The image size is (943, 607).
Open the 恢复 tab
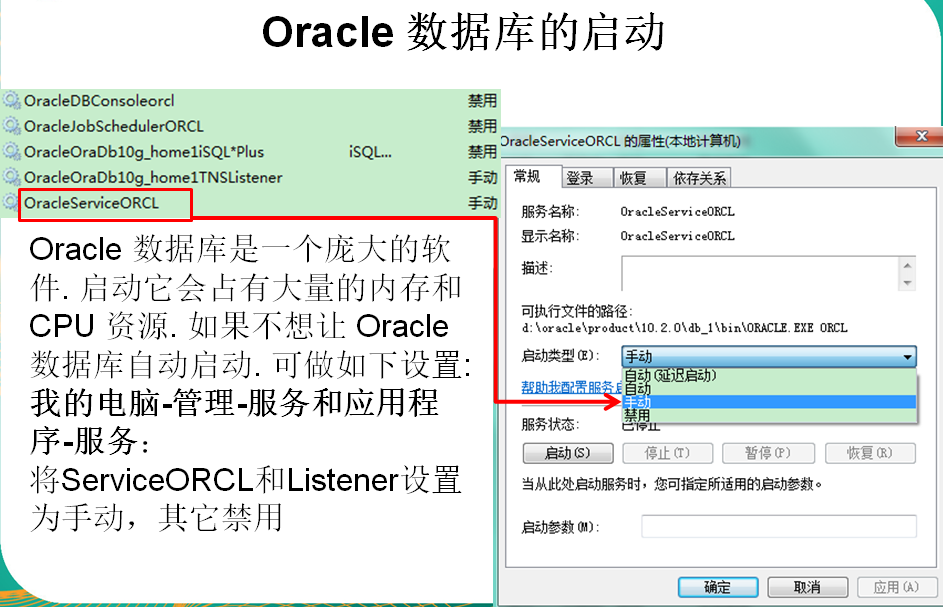coord(639,178)
